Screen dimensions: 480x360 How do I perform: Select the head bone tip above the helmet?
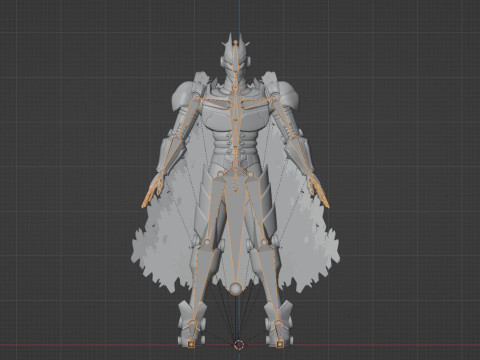(x=236, y=42)
